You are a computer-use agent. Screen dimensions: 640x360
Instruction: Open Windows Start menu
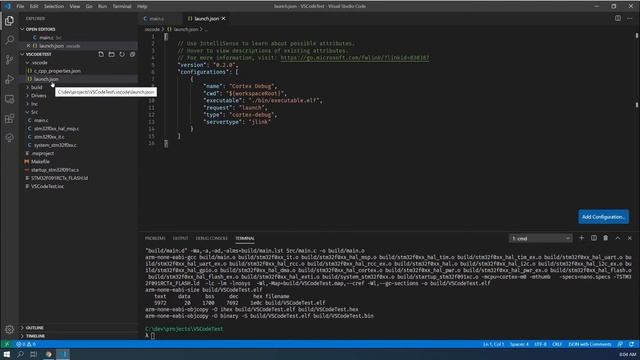7,354
